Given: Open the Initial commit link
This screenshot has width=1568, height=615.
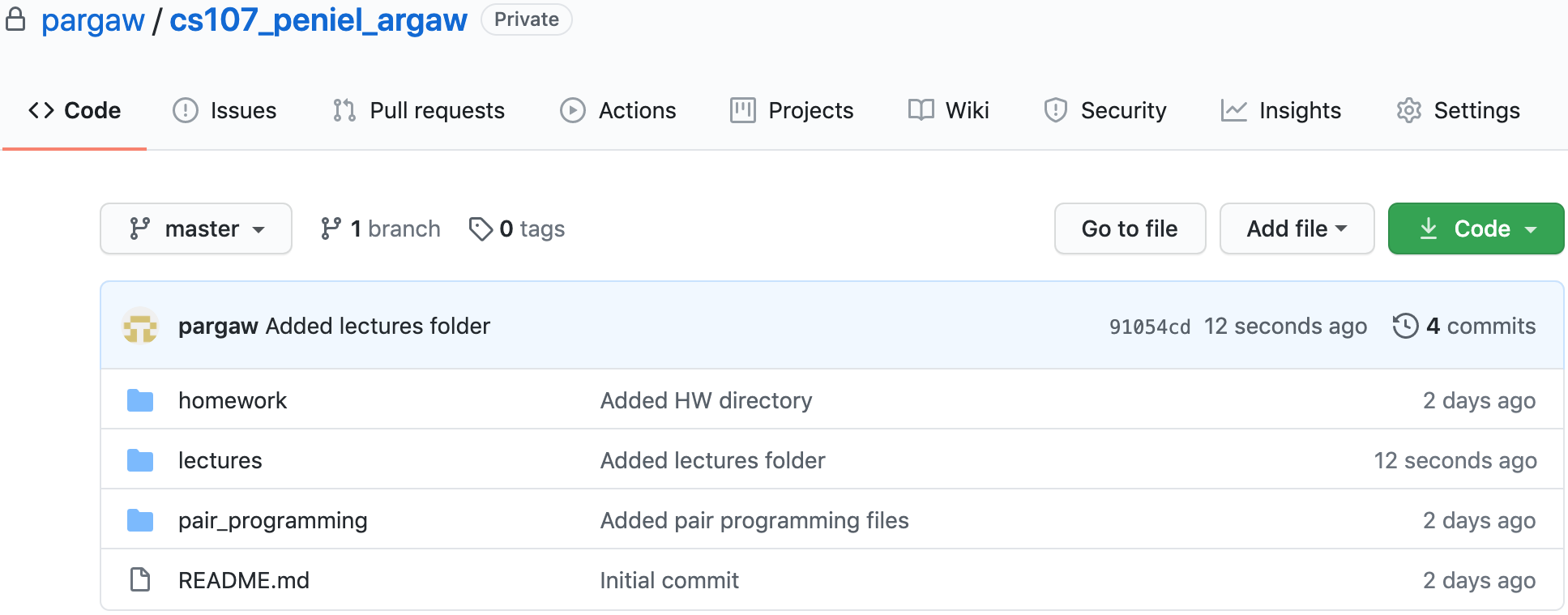Looking at the screenshot, I should pyautogui.click(x=669, y=580).
